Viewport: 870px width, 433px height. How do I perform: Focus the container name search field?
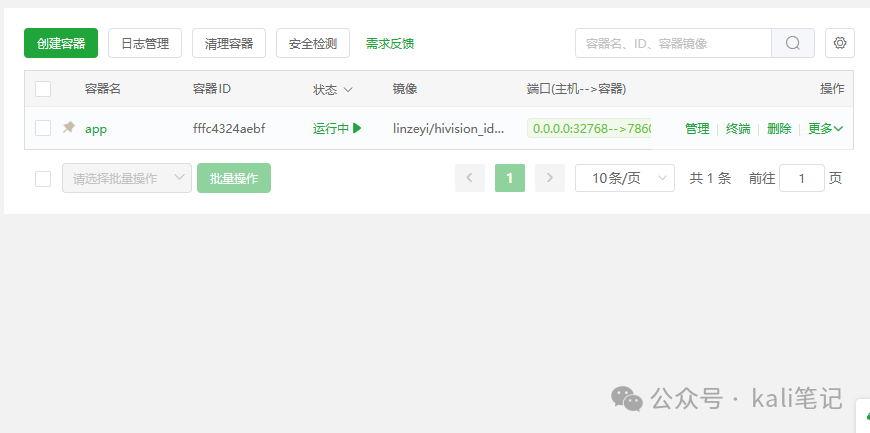click(x=673, y=43)
